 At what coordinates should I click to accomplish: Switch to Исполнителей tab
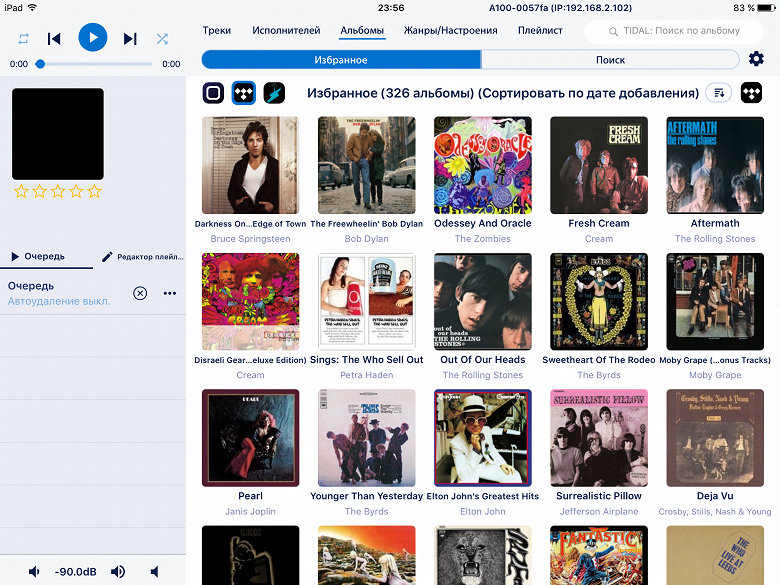(286, 30)
